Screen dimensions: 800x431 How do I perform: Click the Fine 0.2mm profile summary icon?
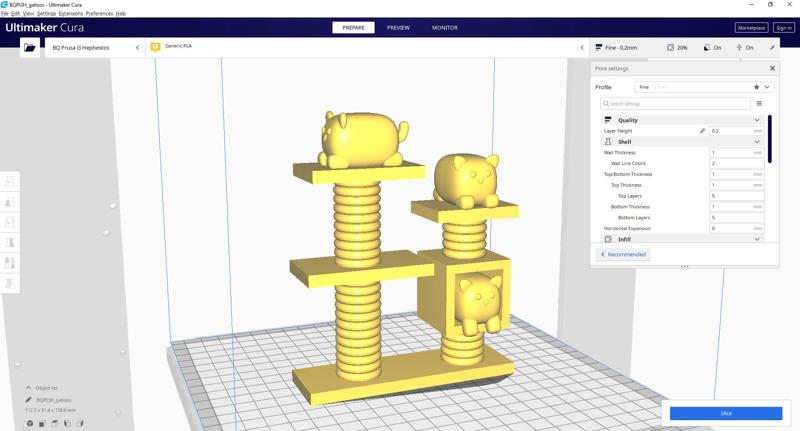click(x=598, y=47)
